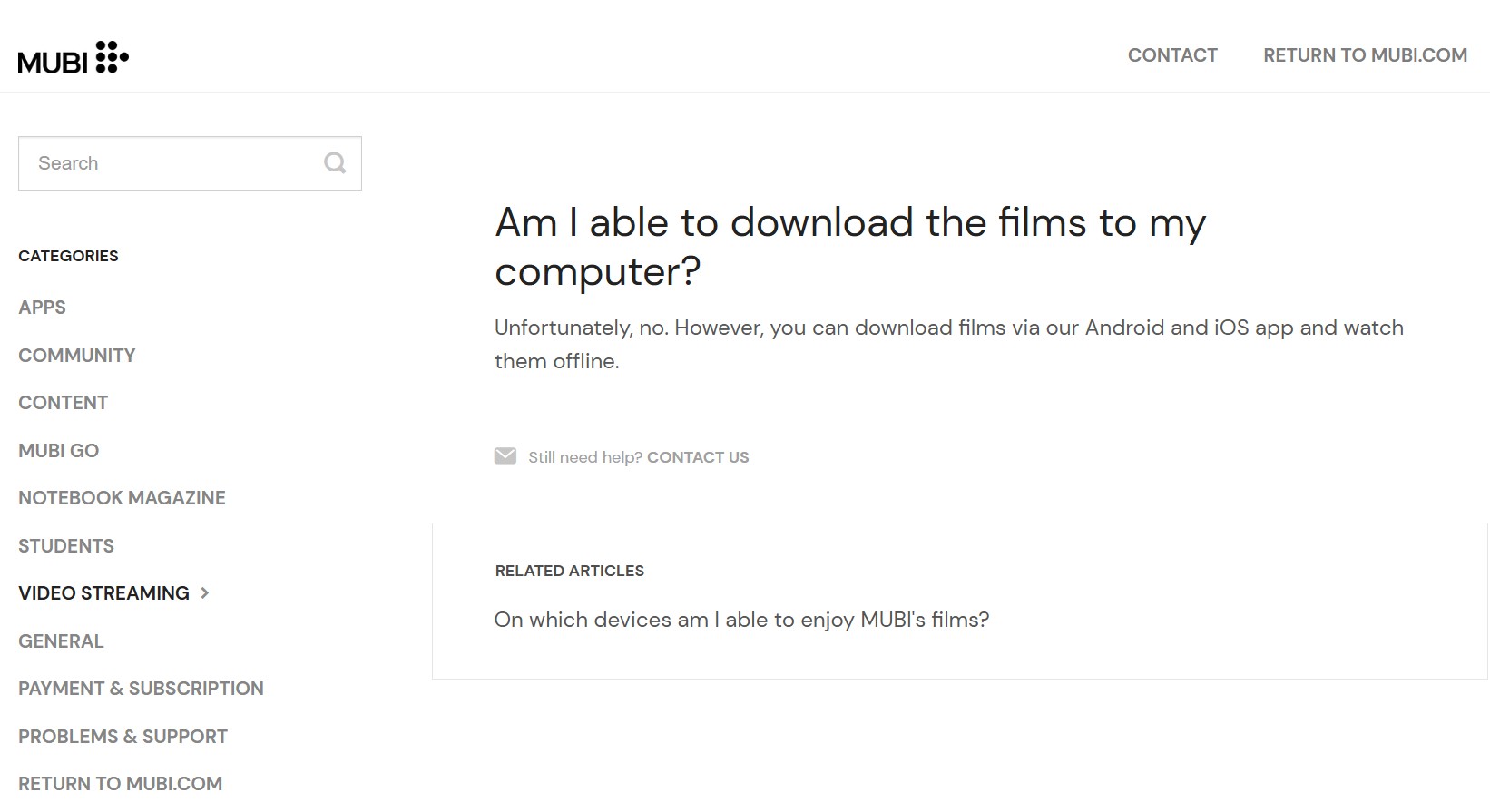Click sidebar RETURN TO MUBI.COM link

tap(120, 784)
